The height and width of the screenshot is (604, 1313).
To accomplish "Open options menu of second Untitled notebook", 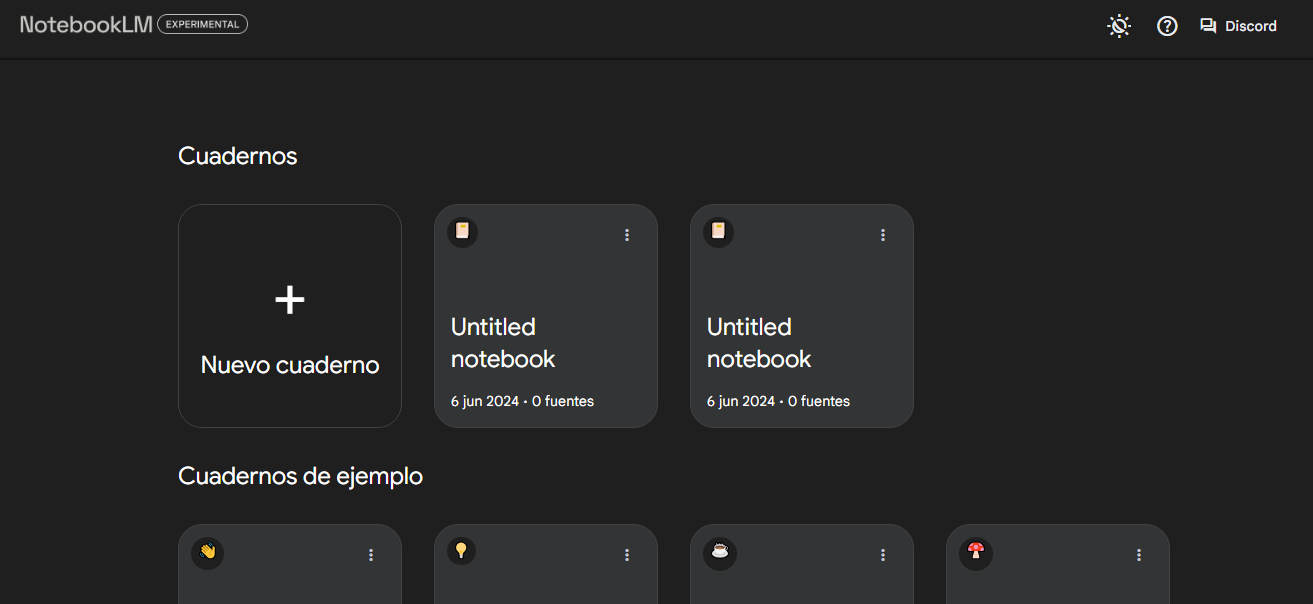I will click(883, 235).
